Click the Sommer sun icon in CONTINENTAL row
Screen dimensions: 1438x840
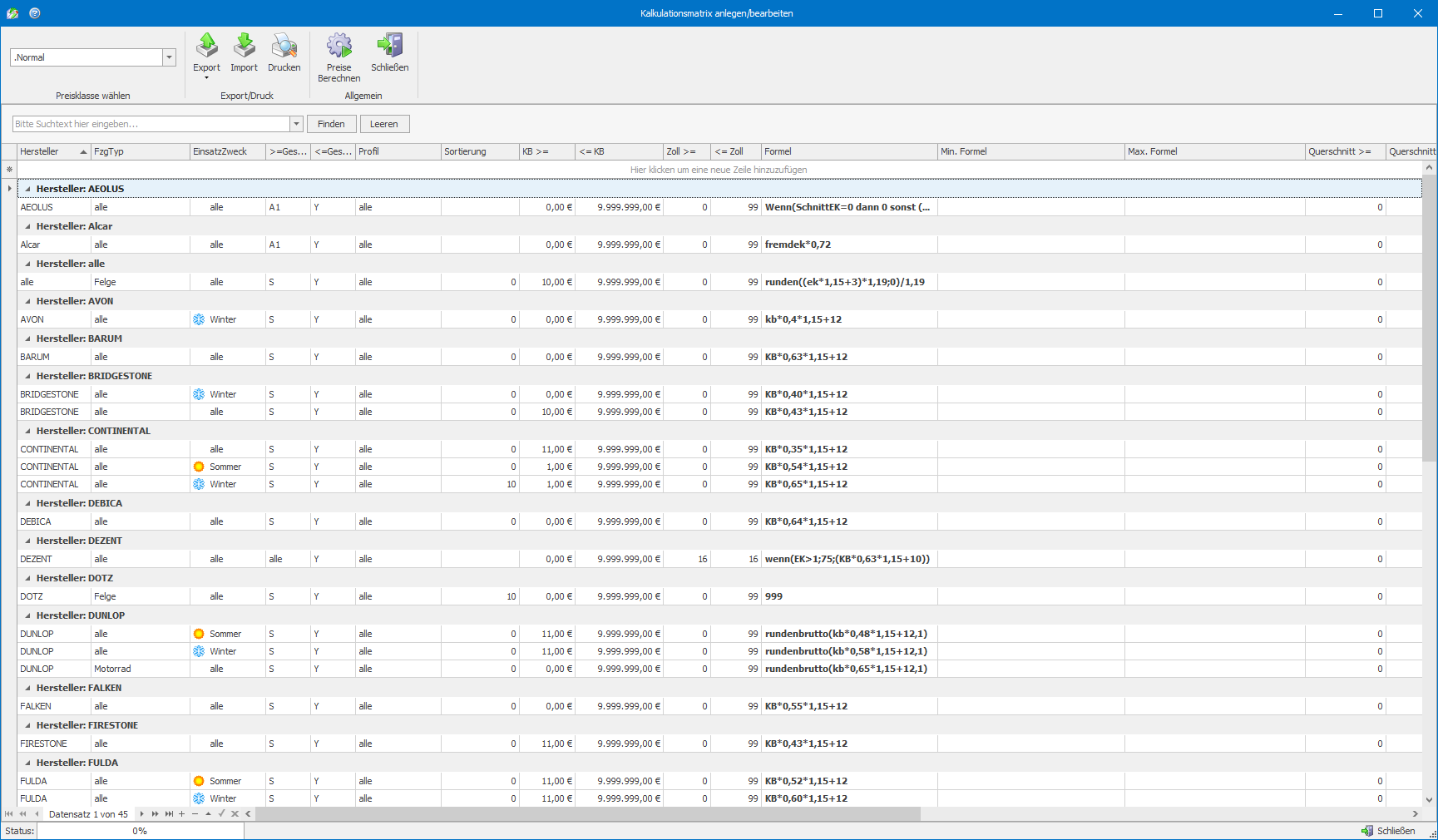(199, 467)
